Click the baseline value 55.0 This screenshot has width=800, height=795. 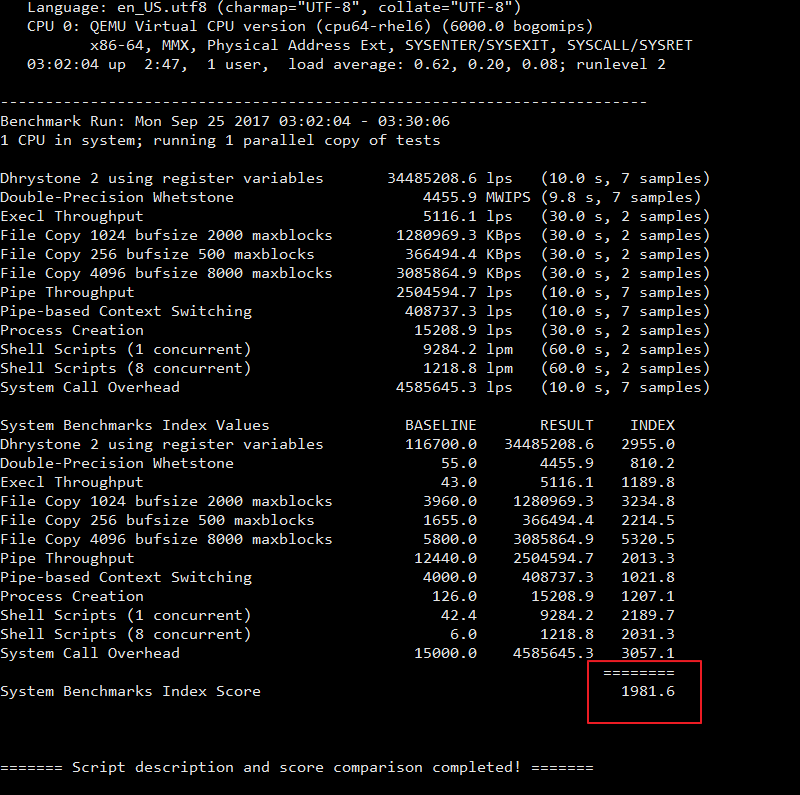tap(459, 463)
